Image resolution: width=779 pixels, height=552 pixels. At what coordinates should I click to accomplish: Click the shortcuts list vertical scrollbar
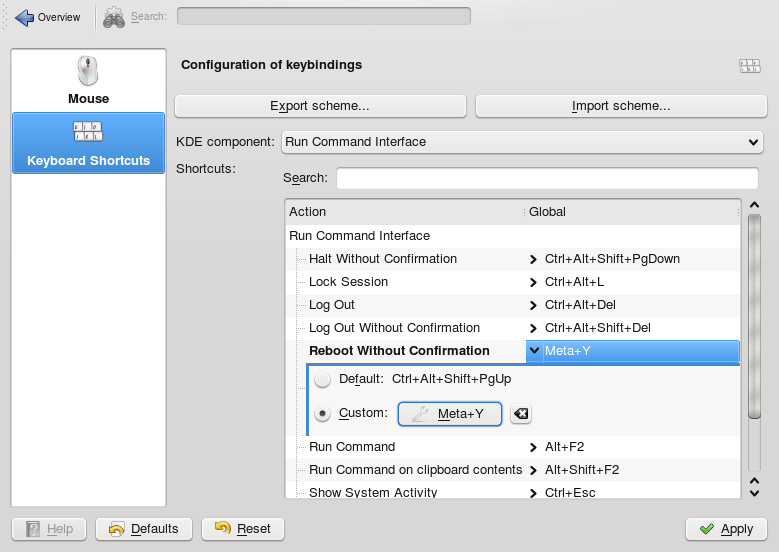(755, 320)
